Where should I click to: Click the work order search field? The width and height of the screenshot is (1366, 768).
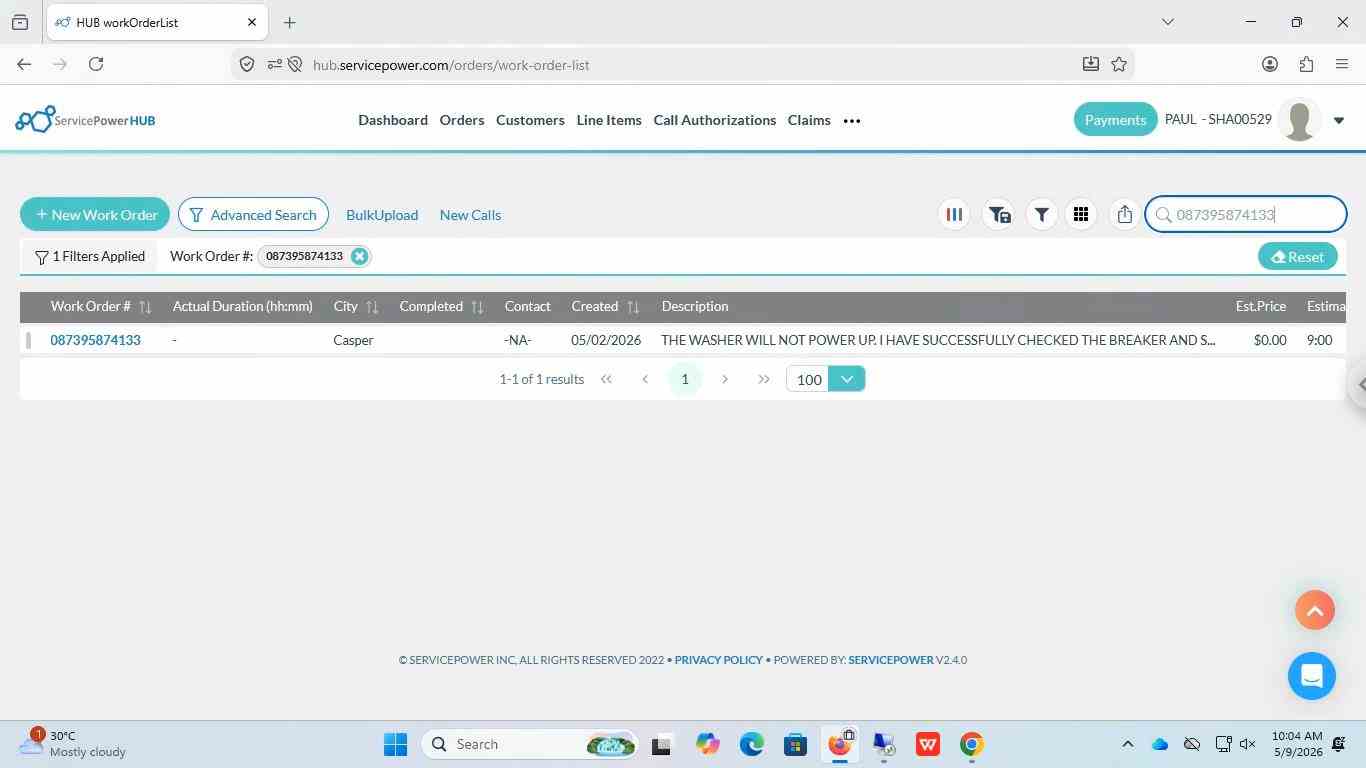pyautogui.click(x=1246, y=214)
